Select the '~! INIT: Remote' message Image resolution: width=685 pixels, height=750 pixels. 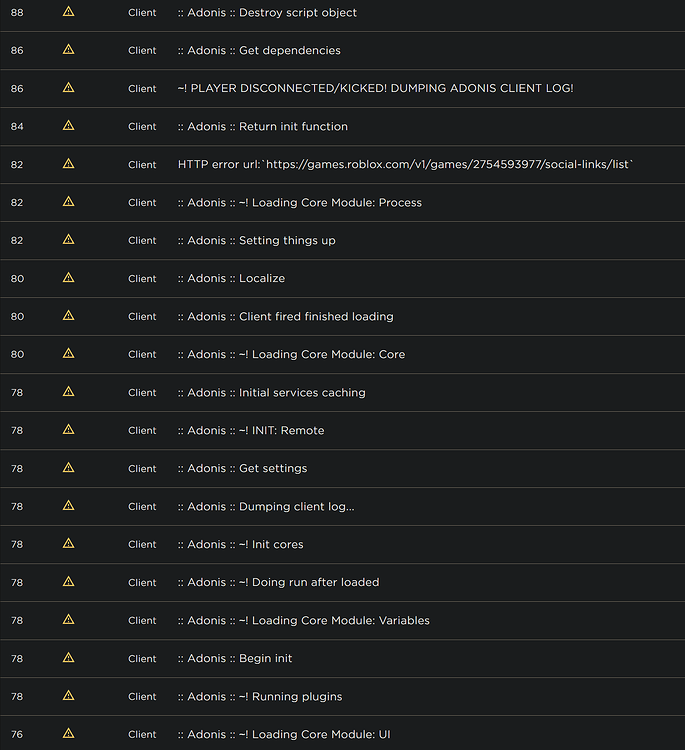pos(251,430)
